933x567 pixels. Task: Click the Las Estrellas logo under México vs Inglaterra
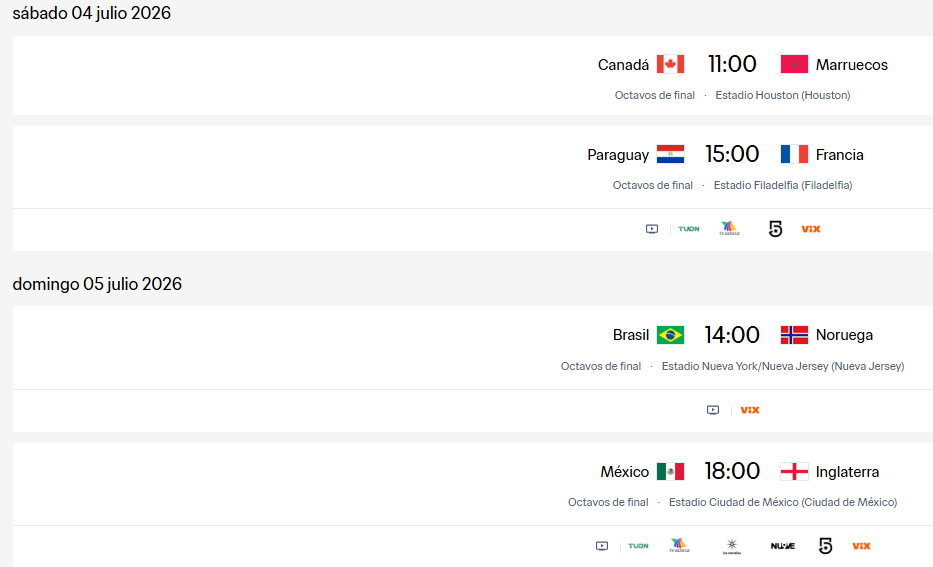732,546
